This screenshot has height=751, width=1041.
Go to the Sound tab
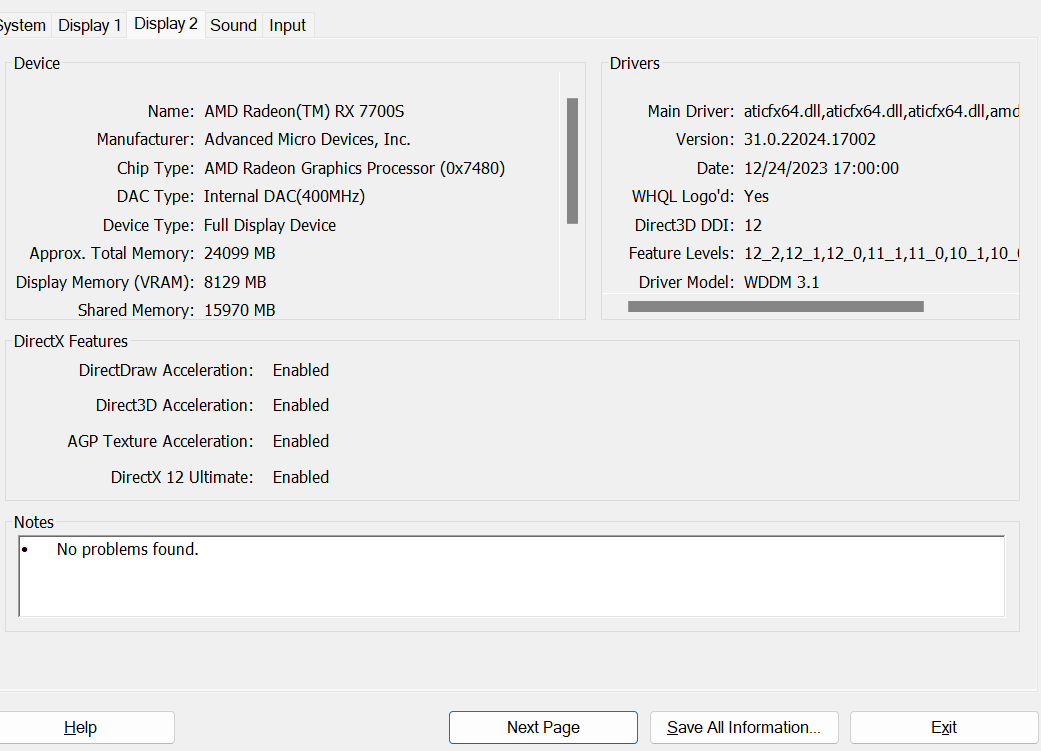point(233,25)
